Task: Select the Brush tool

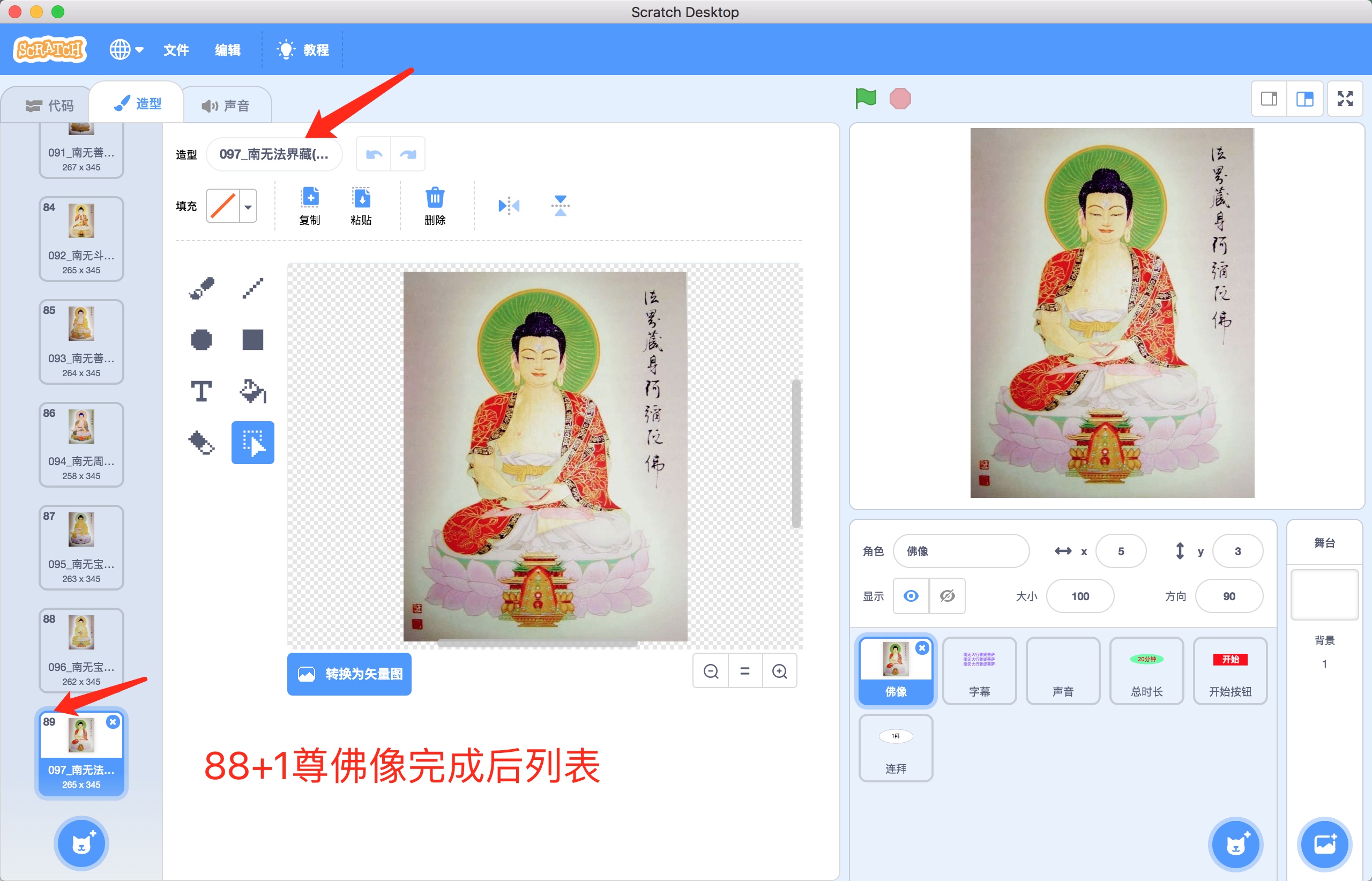Action: click(202, 288)
